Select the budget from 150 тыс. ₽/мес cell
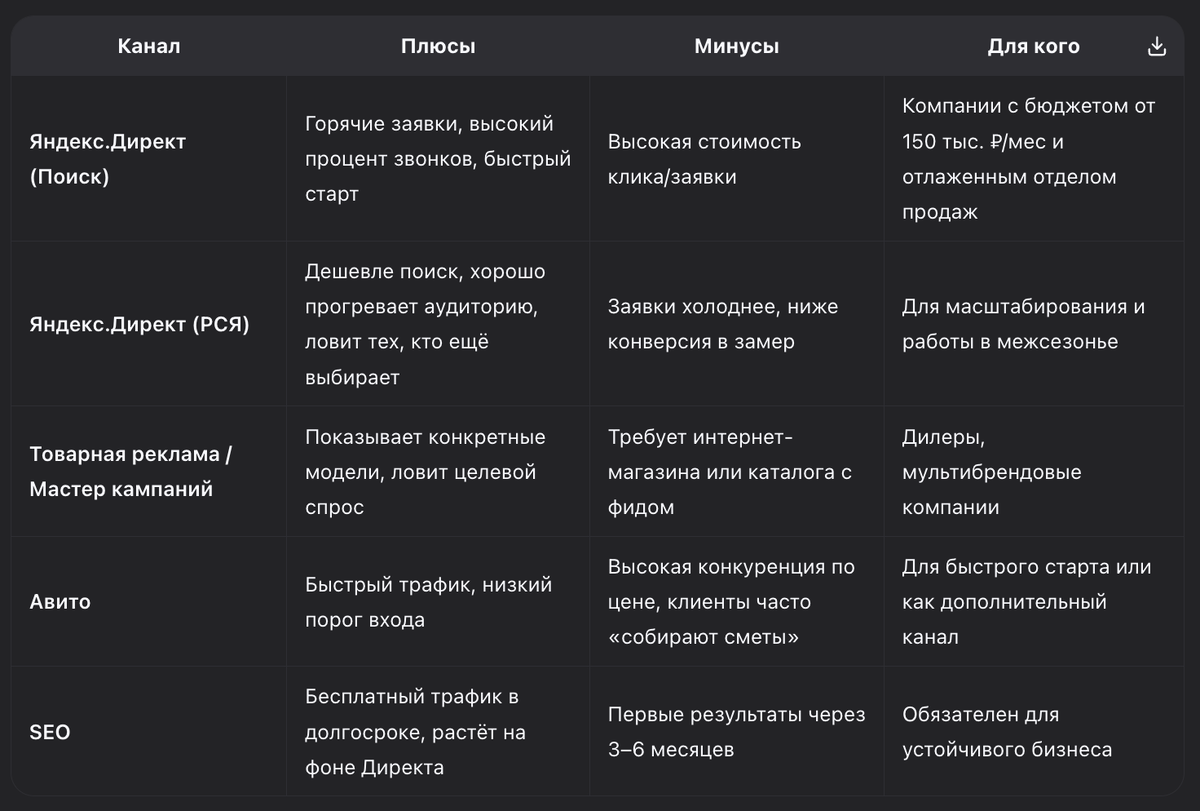Screen dimensions: 1200x811 [x=1028, y=159]
